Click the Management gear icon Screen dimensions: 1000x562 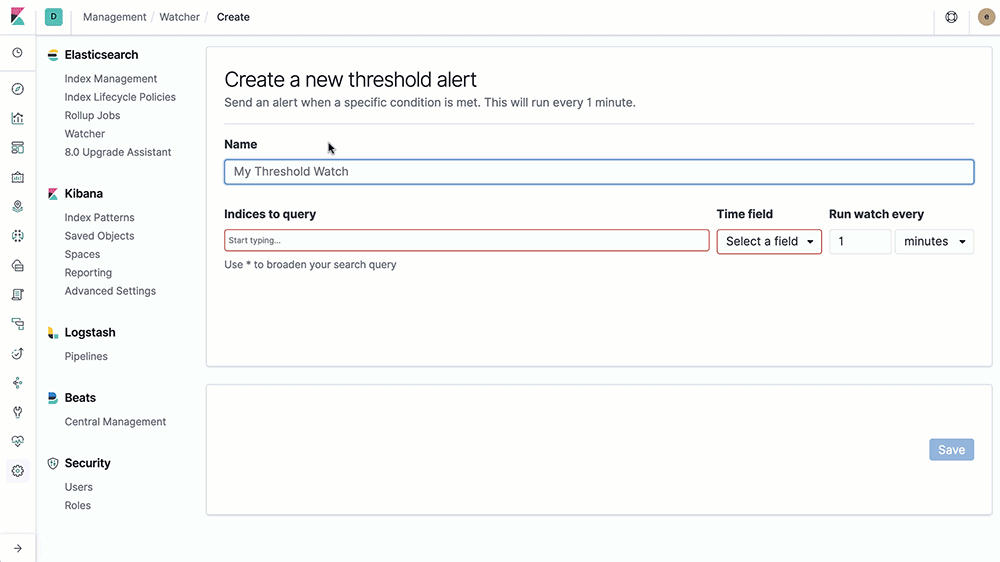pyautogui.click(x=18, y=471)
